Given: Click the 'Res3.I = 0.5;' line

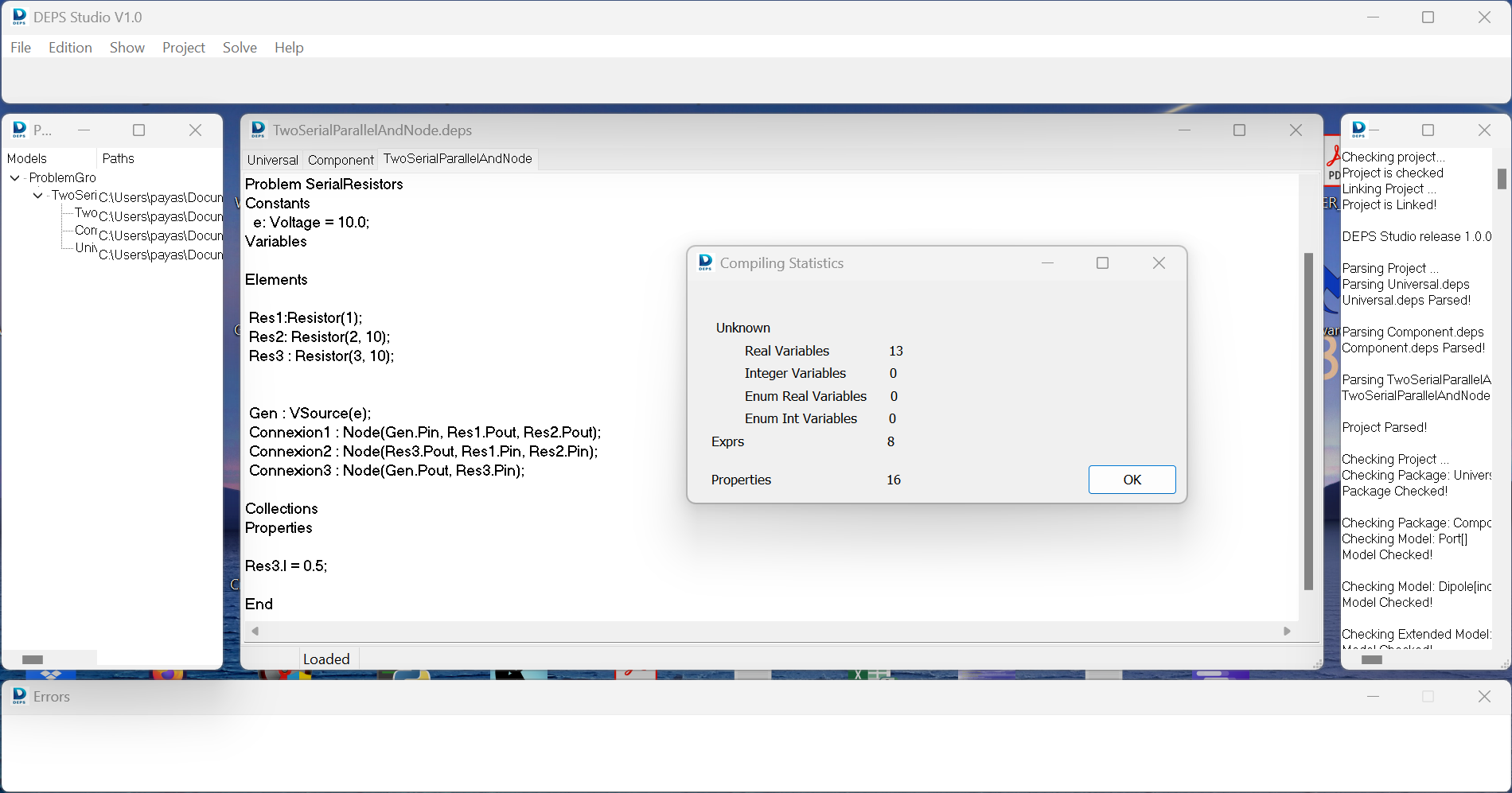Looking at the screenshot, I should point(286,566).
